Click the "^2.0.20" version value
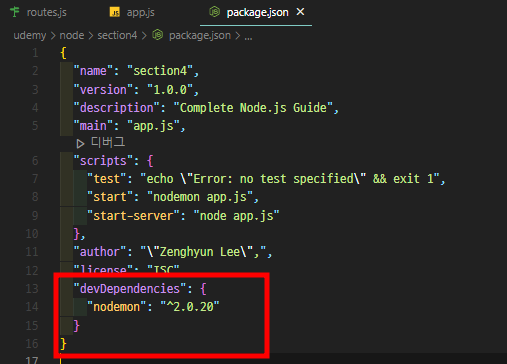Viewport: 507px width, 364px height. pyautogui.click(x=190, y=307)
